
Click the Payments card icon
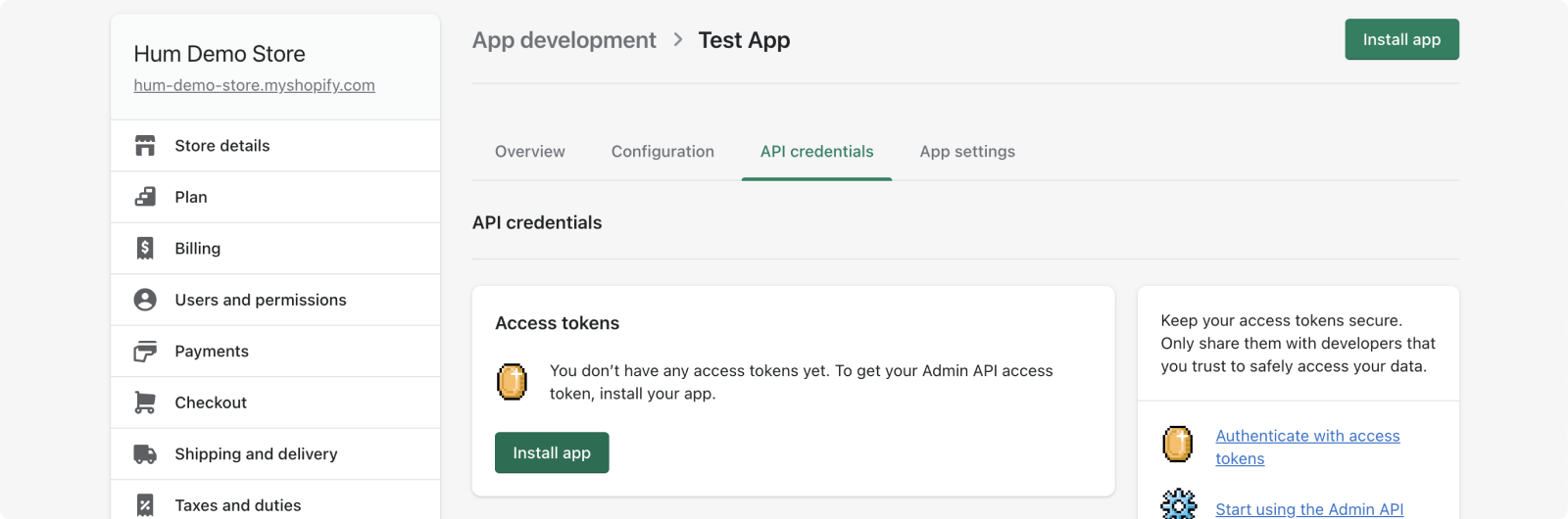[x=145, y=352]
